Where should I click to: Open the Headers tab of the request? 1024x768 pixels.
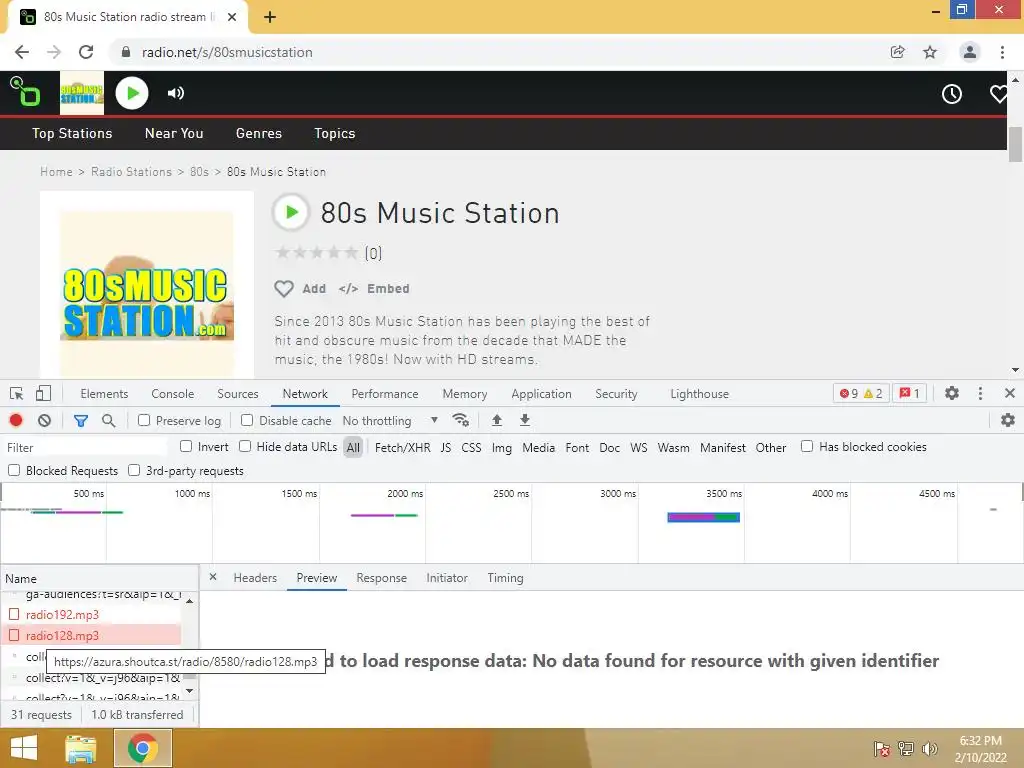[255, 578]
